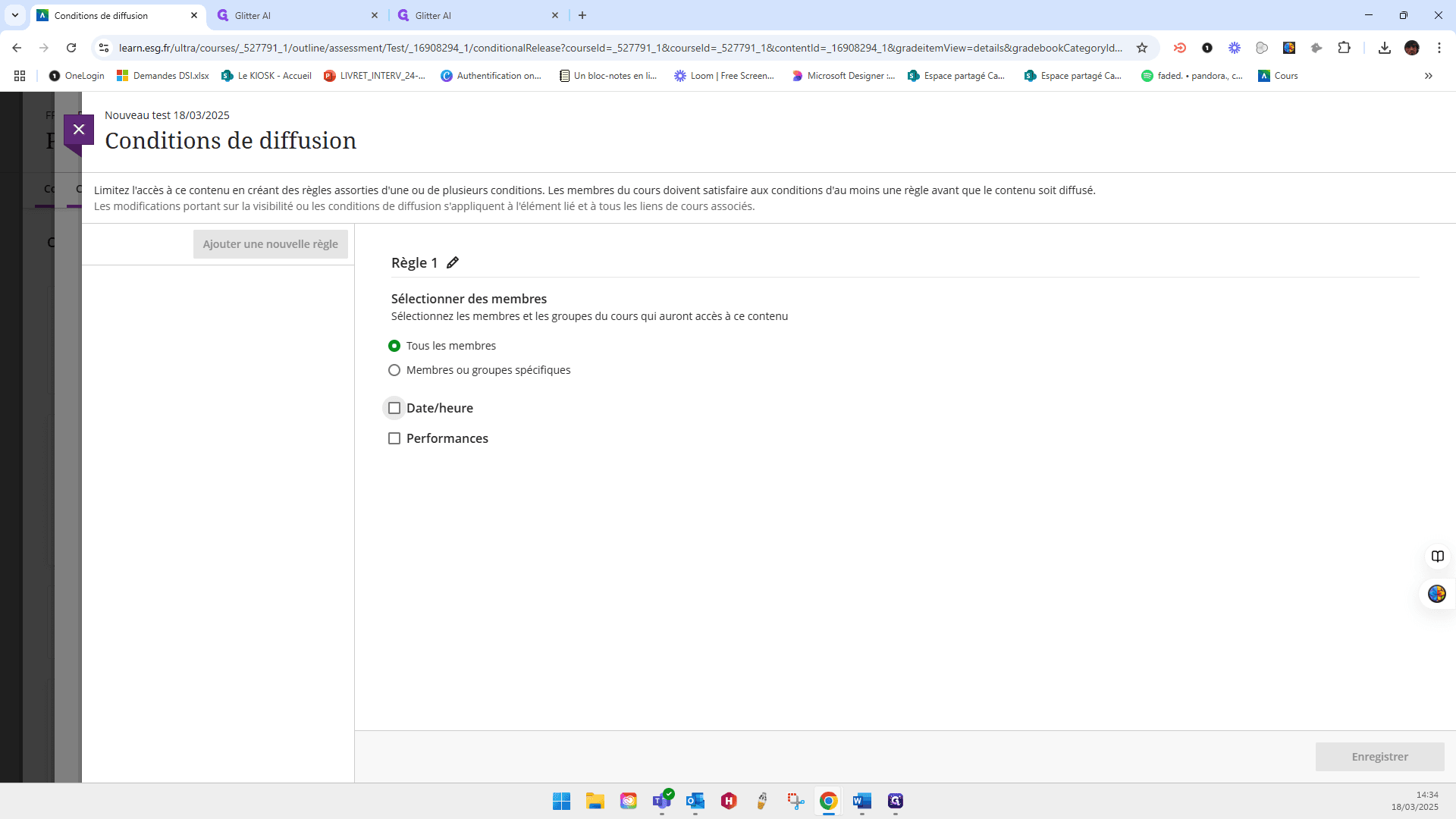Click the Enregistrer button
The height and width of the screenshot is (819, 1456).
1379,757
